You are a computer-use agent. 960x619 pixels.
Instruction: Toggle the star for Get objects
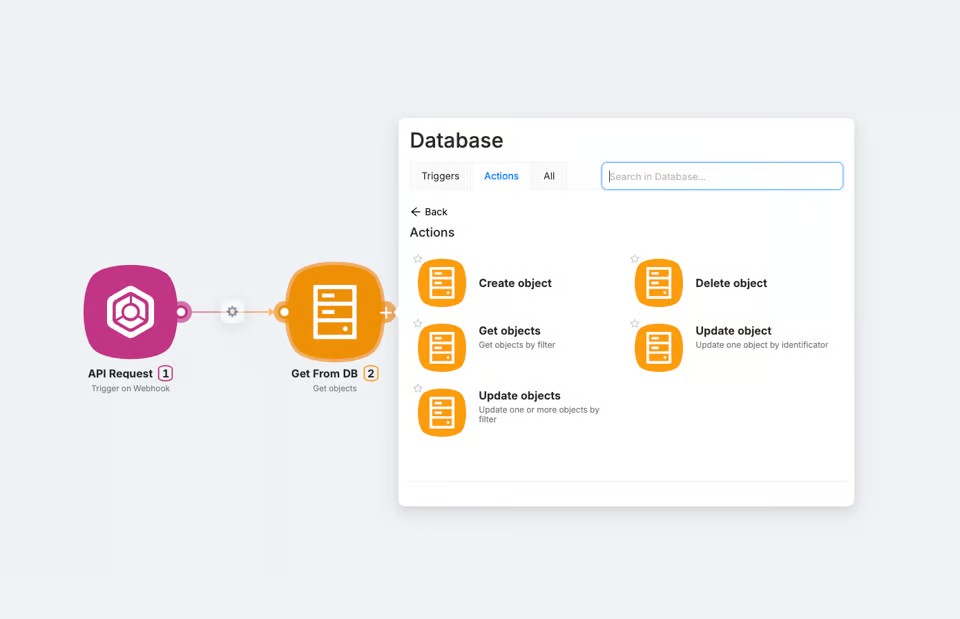418,324
